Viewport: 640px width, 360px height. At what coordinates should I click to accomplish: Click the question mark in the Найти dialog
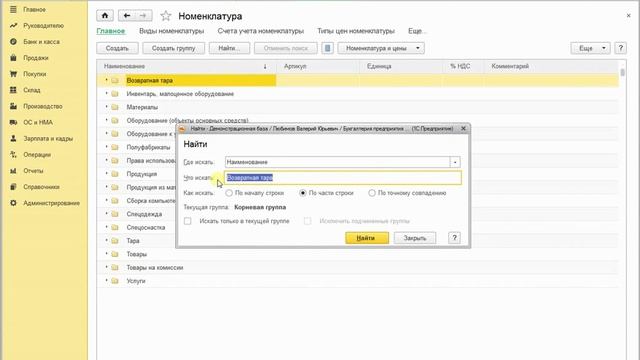pyautogui.click(x=454, y=238)
